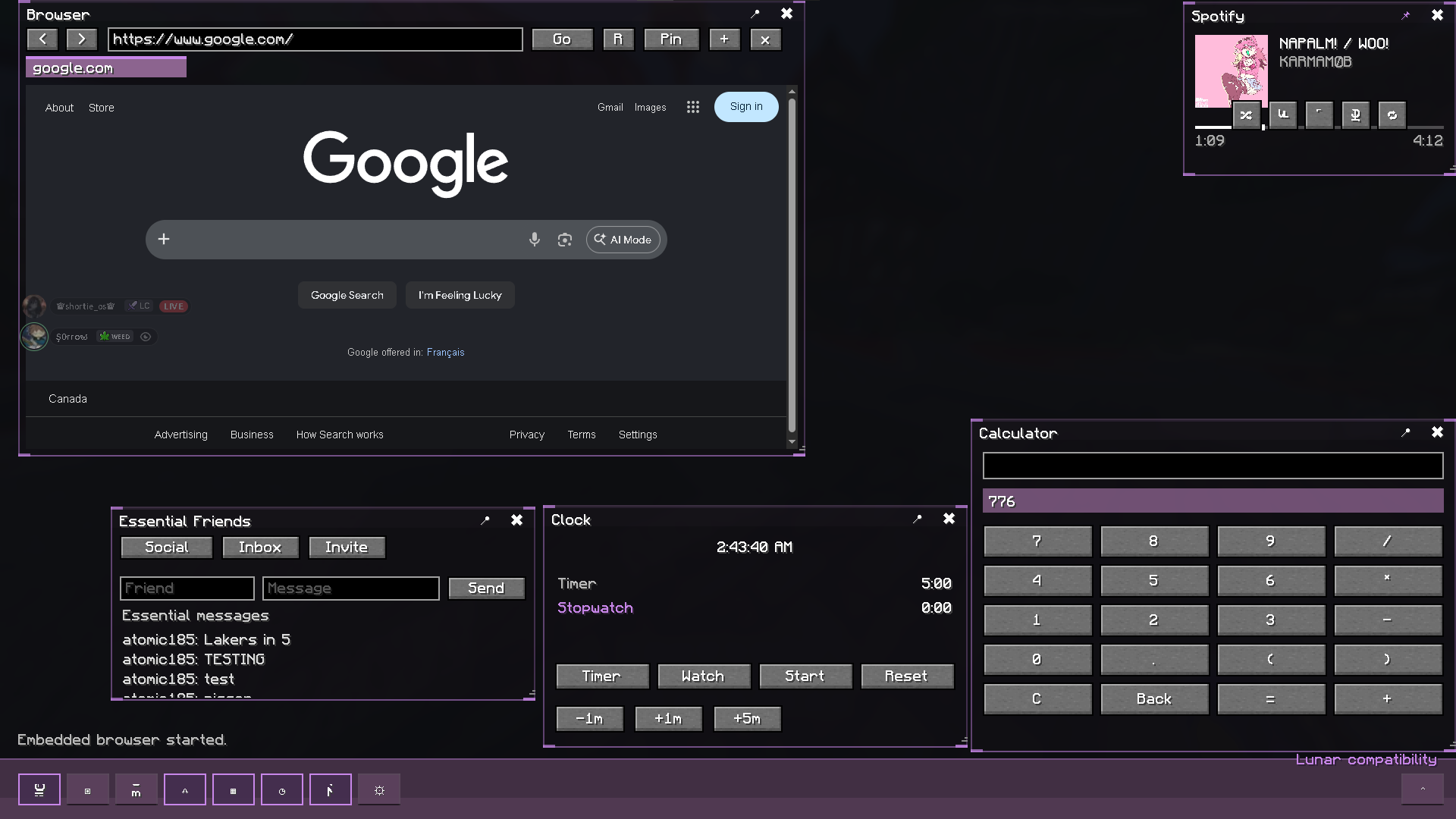The width and height of the screenshot is (1456, 819).
Task: Toggle the Pin button in the browser toolbar
Action: pos(671,39)
